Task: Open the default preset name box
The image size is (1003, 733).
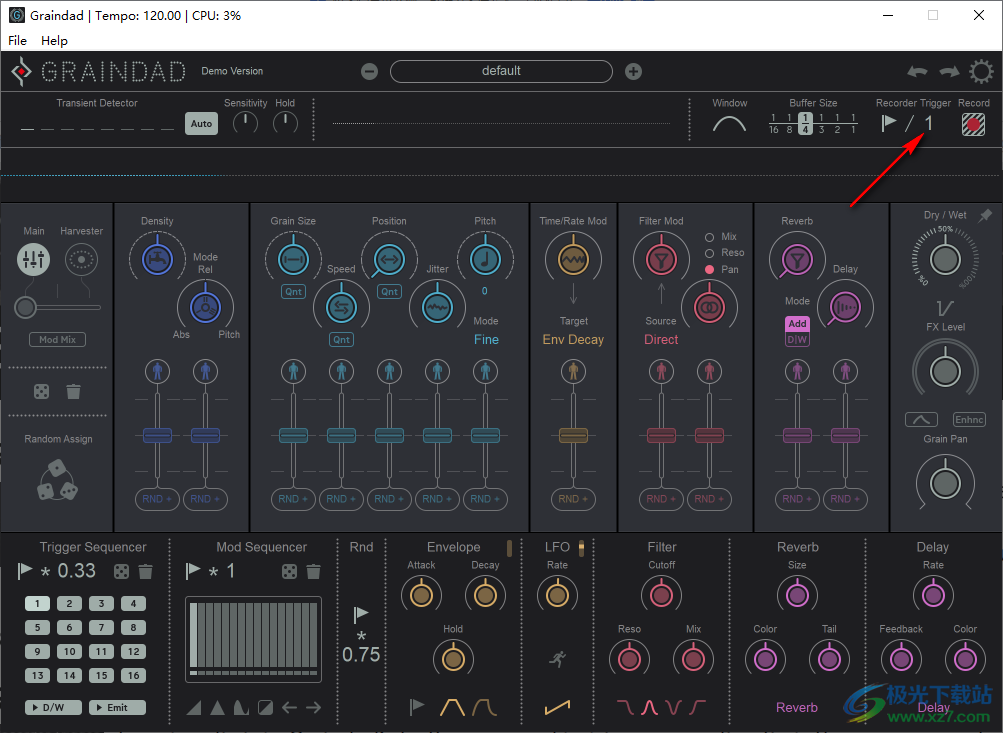Action: (x=501, y=71)
